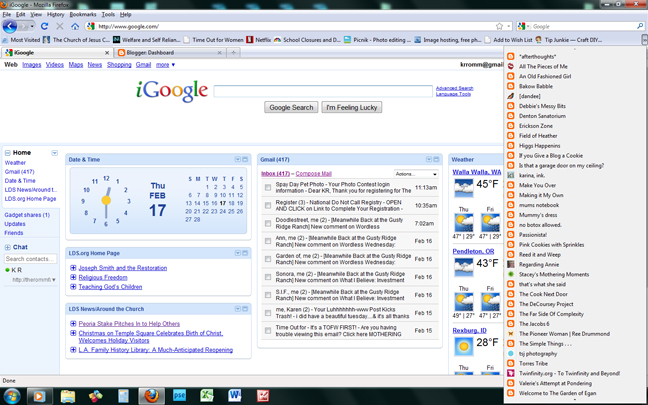Click the Walla Walla weather icon
This screenshot has height=405, width=648.
(463, 188)
